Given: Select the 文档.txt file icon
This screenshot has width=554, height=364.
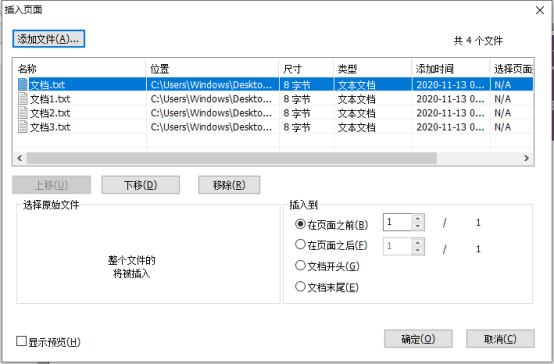Looking at the screenshot, I should click(x=23, y=84).
